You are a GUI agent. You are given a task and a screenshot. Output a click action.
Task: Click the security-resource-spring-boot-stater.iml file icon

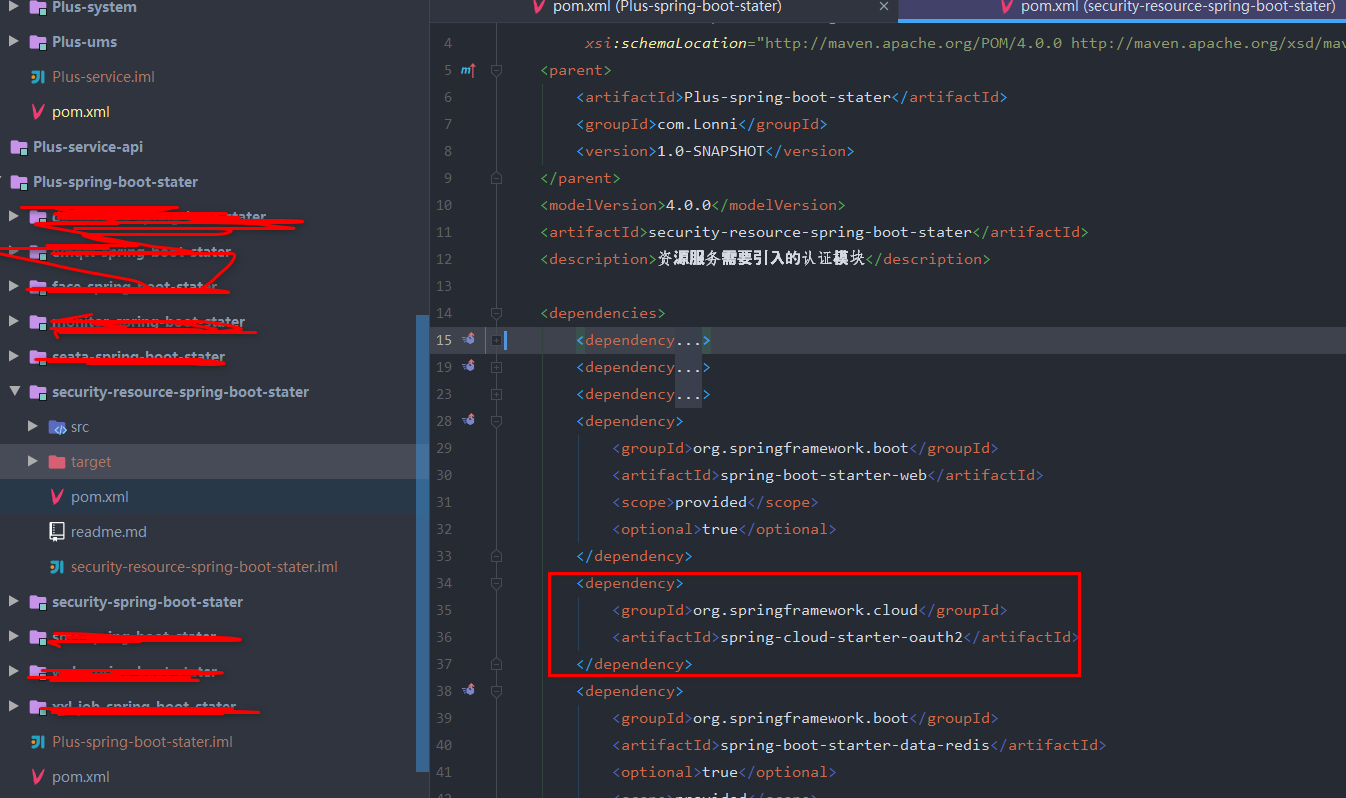pos(57,567)
